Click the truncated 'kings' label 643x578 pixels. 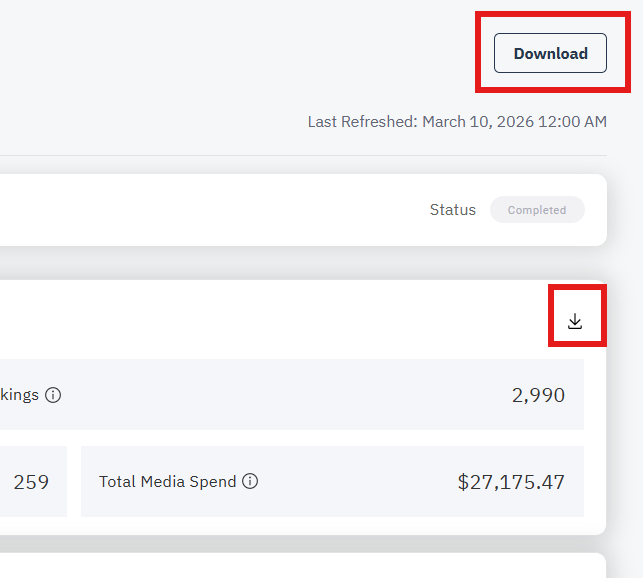click(20, 395)
